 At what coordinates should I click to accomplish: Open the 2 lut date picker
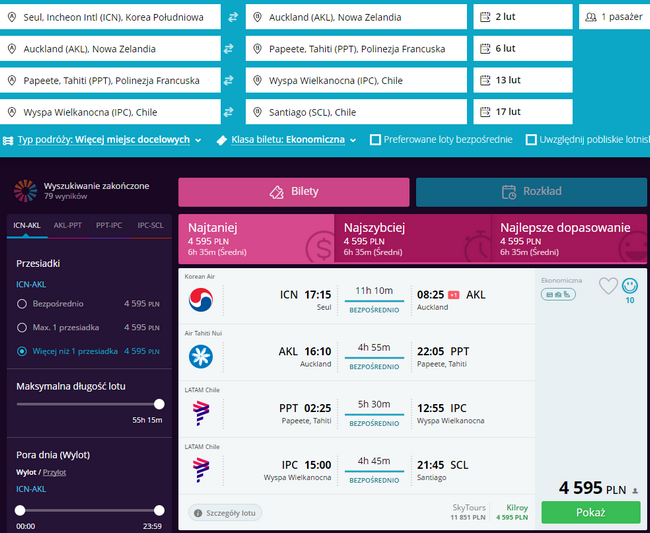[523, 17]
